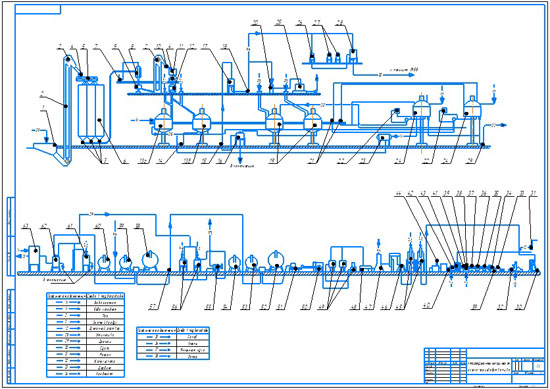Screen dimensions: 550x389
Task: Select the bottom row of the small legend table
Action: pyautogui.click(x=173, y=356)
